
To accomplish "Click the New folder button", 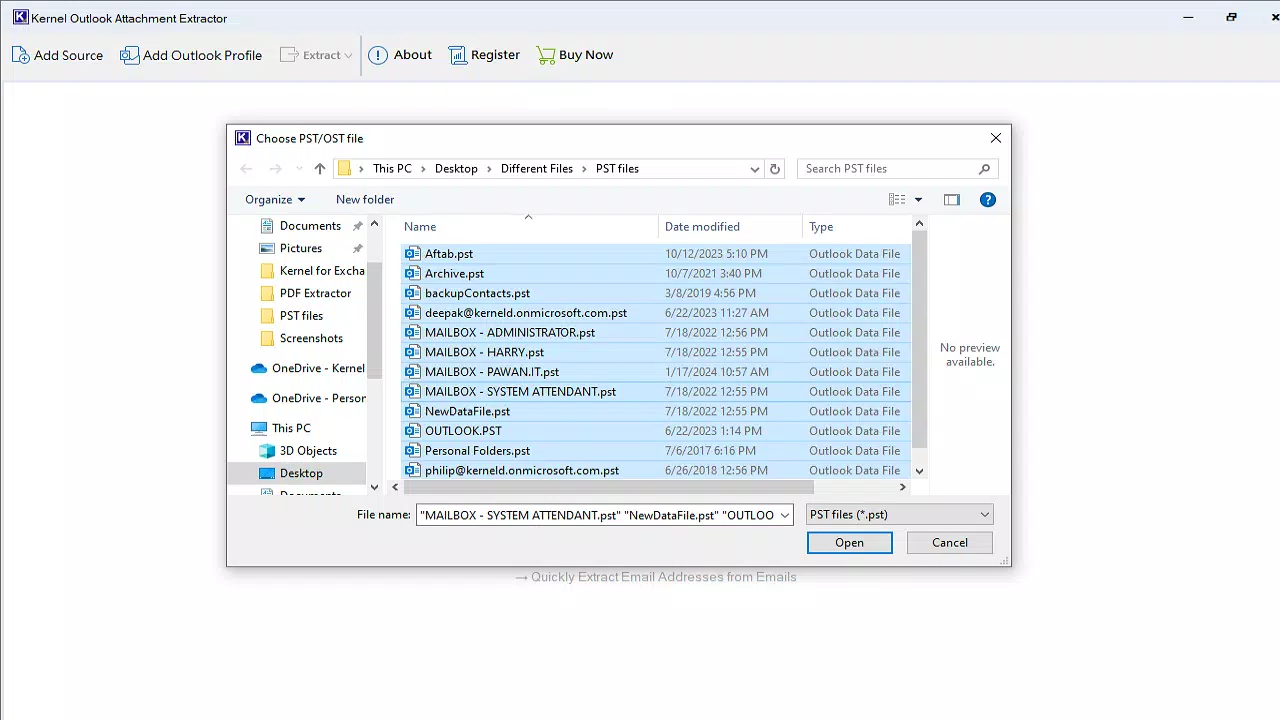I will pyautogui.click(x=365, y=200).
